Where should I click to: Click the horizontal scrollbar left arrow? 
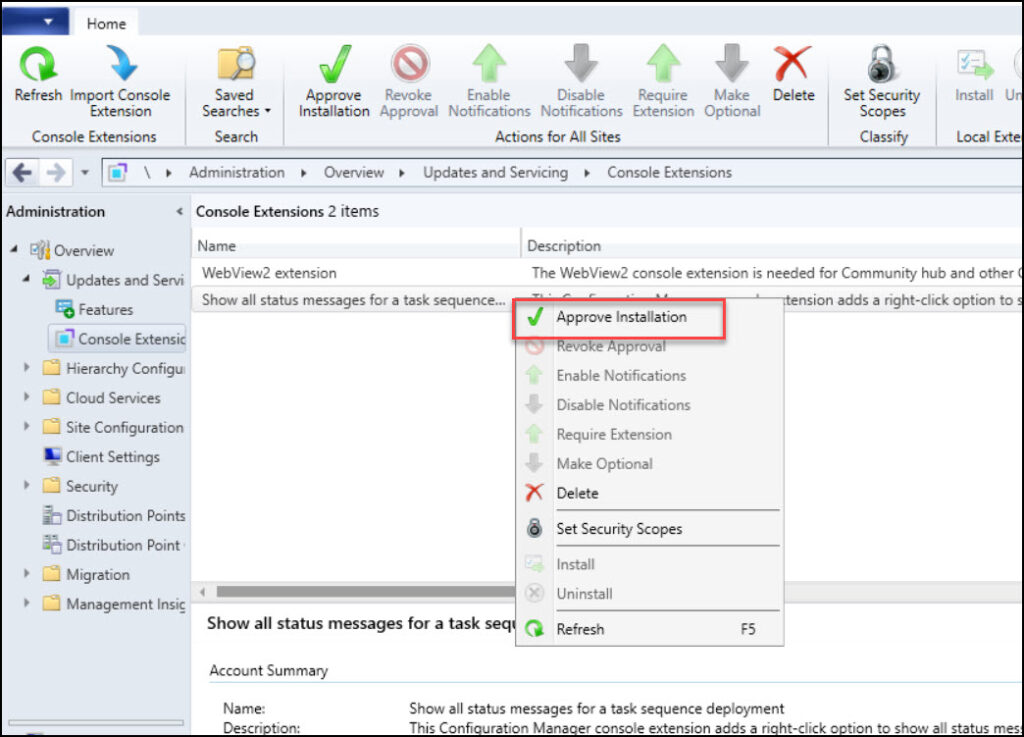pos(202,591)
